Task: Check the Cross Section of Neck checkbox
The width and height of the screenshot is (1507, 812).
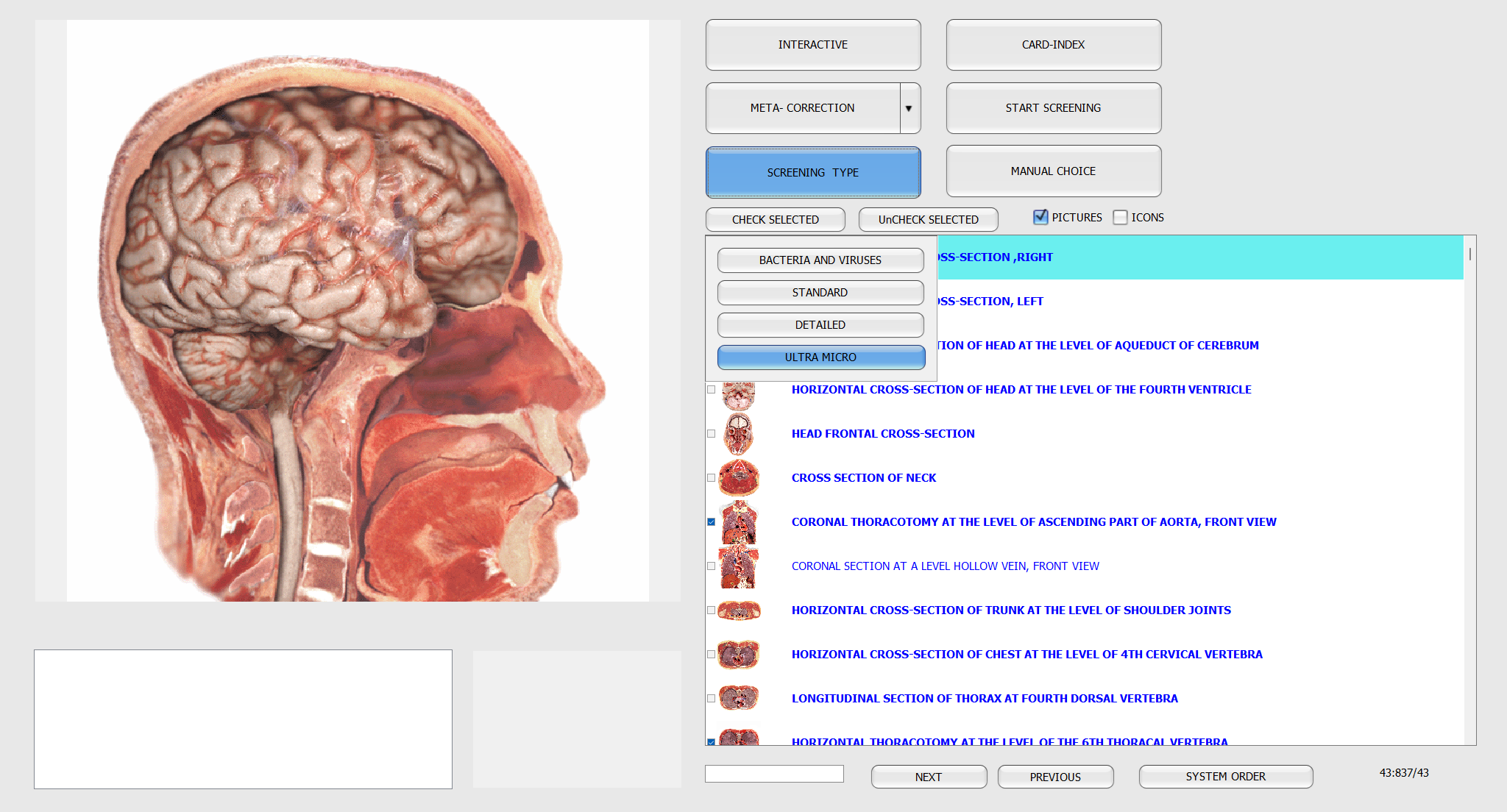Action: 712,478
